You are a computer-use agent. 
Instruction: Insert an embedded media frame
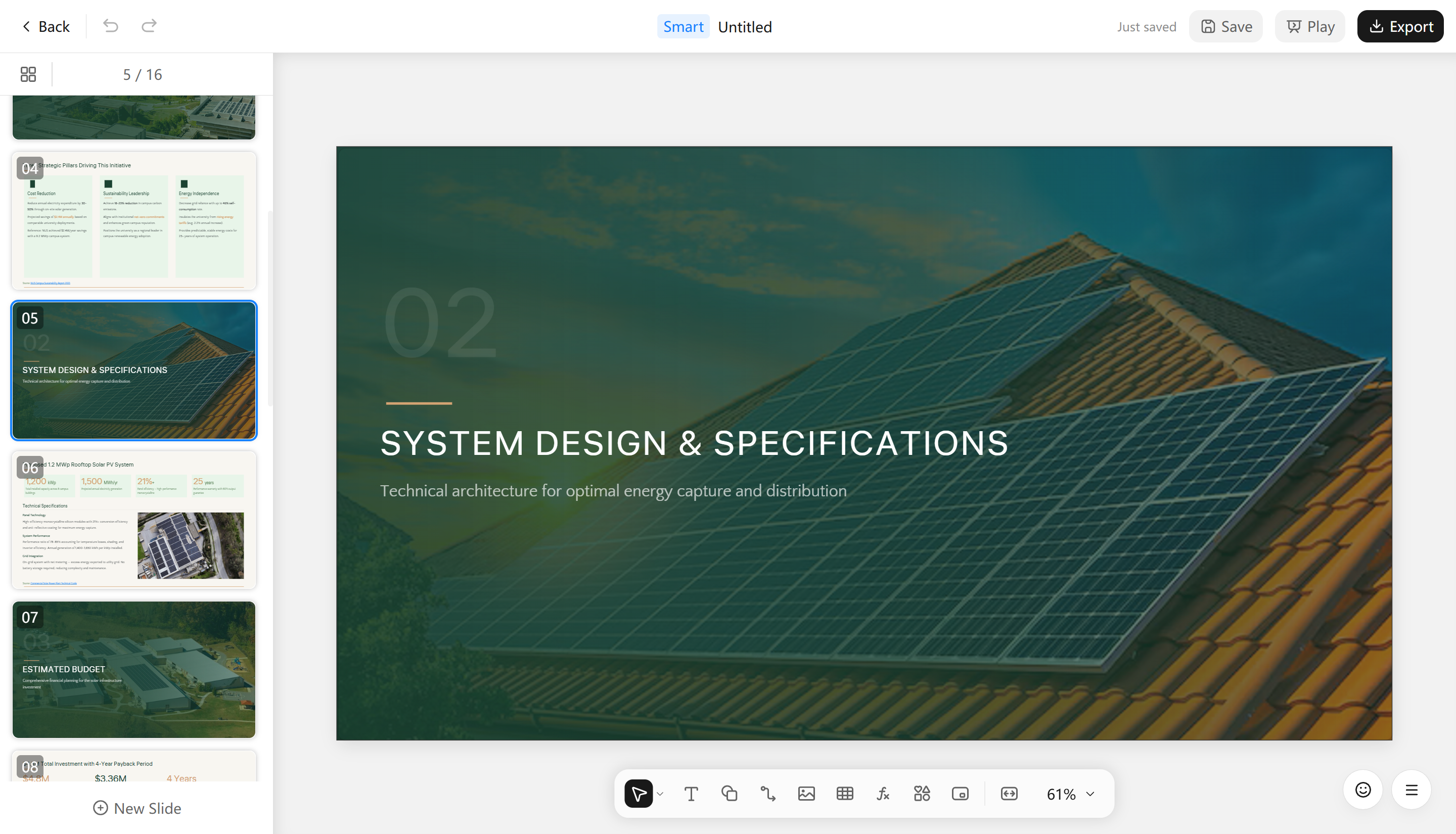click(x=961, y=794)
